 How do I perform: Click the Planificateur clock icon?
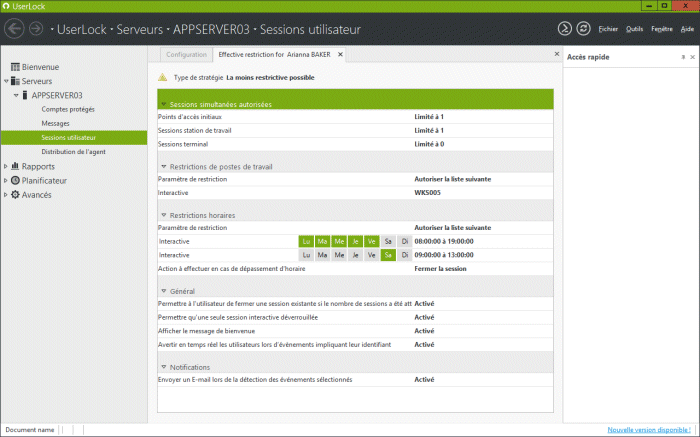pyautogui.click(x=15, y=180)
